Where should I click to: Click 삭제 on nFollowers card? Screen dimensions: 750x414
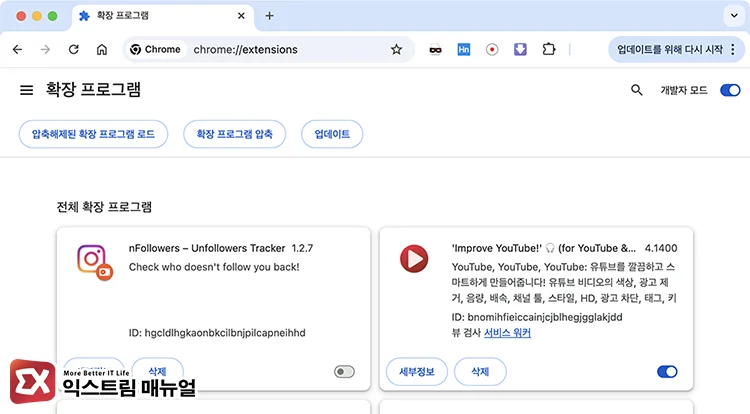[x=157, y=370]
